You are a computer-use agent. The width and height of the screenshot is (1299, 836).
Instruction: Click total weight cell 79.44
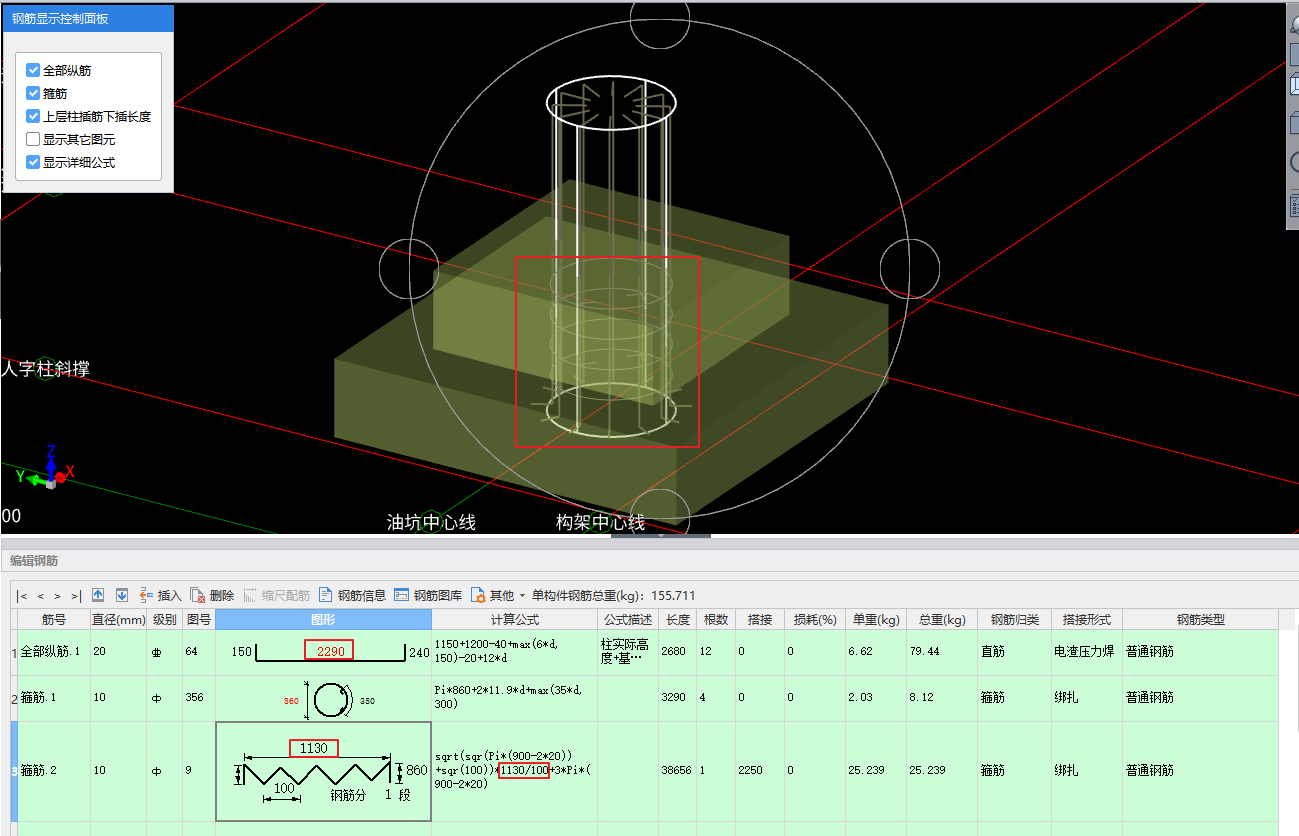click(942, 652)
